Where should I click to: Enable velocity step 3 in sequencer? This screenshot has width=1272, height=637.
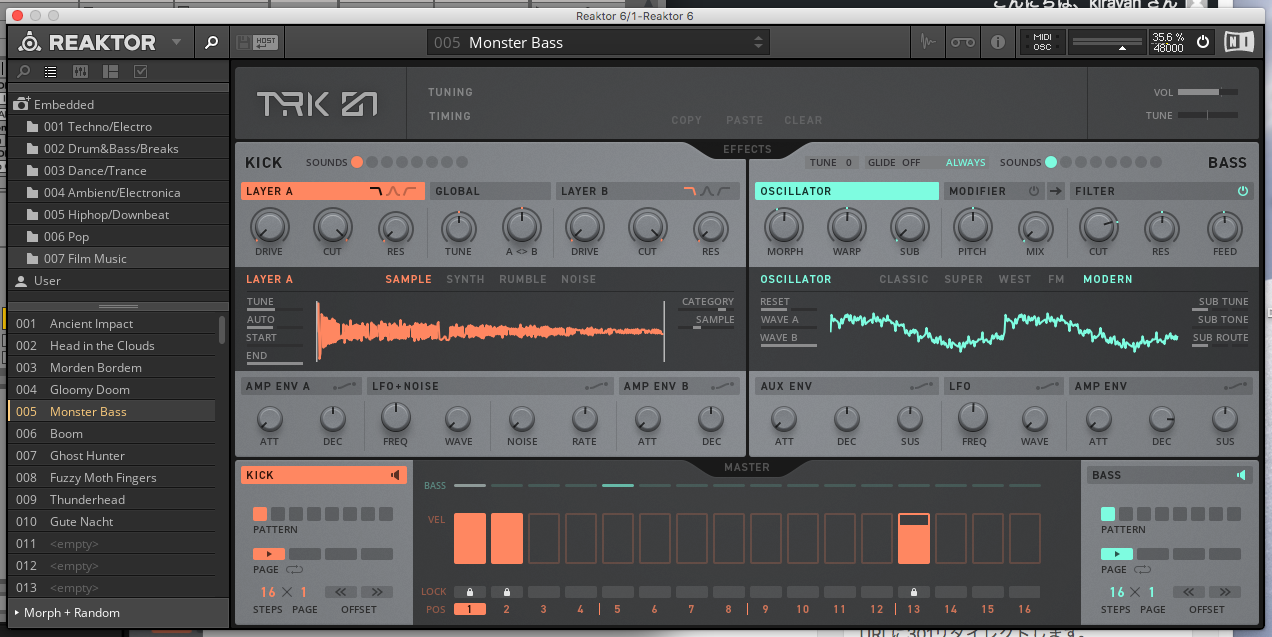544,538
